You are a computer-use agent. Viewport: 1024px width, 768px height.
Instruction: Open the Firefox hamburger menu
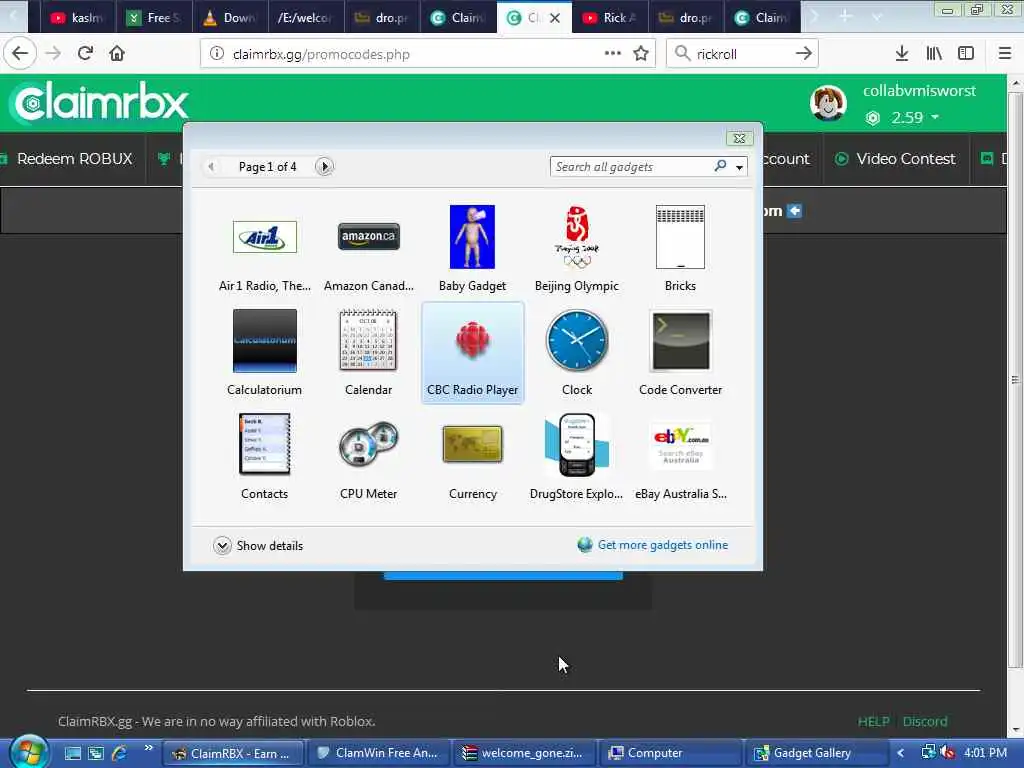click(1004, 53)
